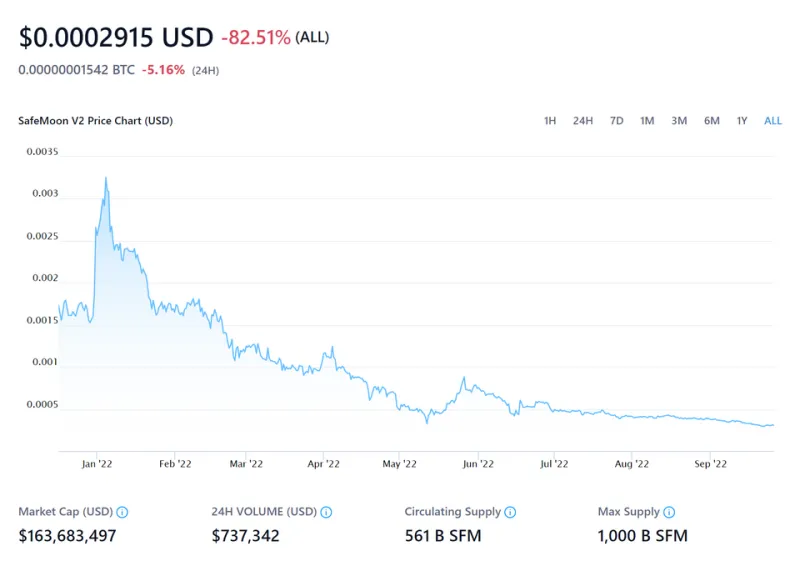Click the Market Cap value $163,683,497
The image size is (800, 566).
[x=67, y=535]
